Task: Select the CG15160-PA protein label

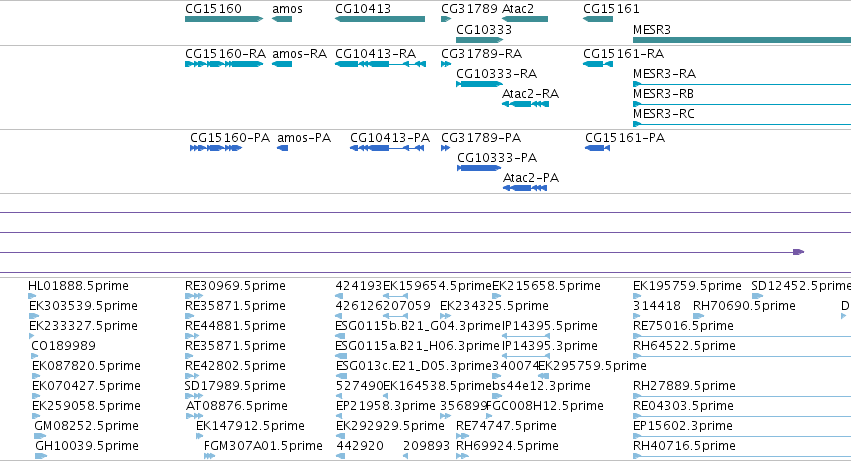Action: [230, 138]
